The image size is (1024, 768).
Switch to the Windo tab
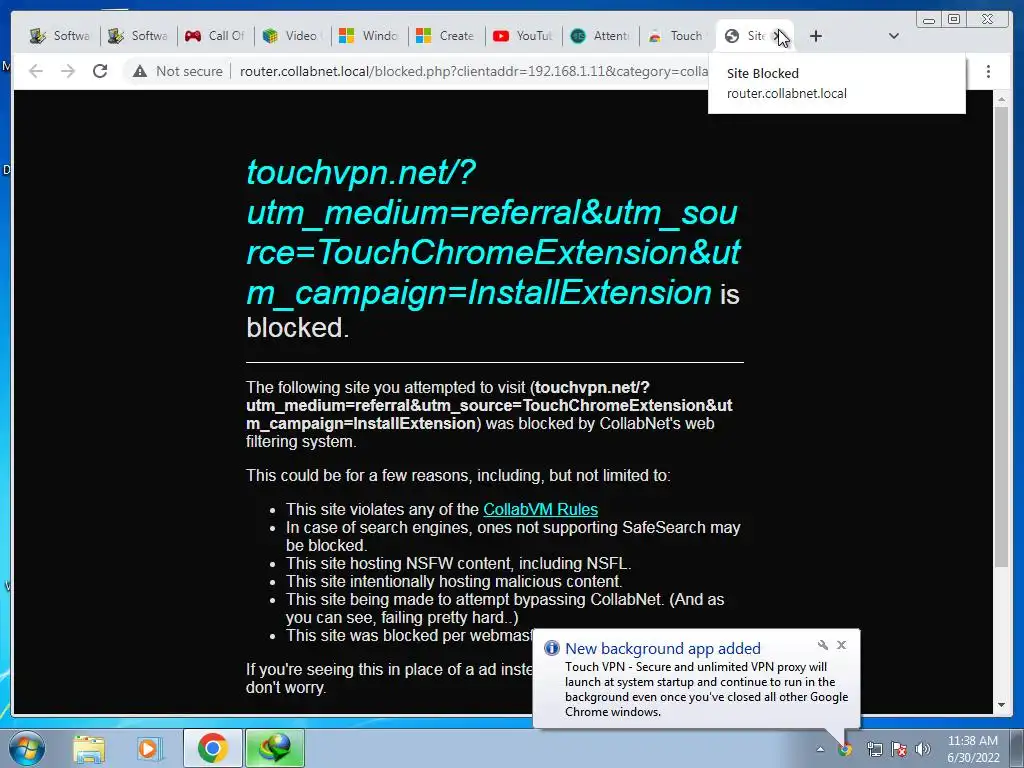pyautogui.click(x=368, y=36)
